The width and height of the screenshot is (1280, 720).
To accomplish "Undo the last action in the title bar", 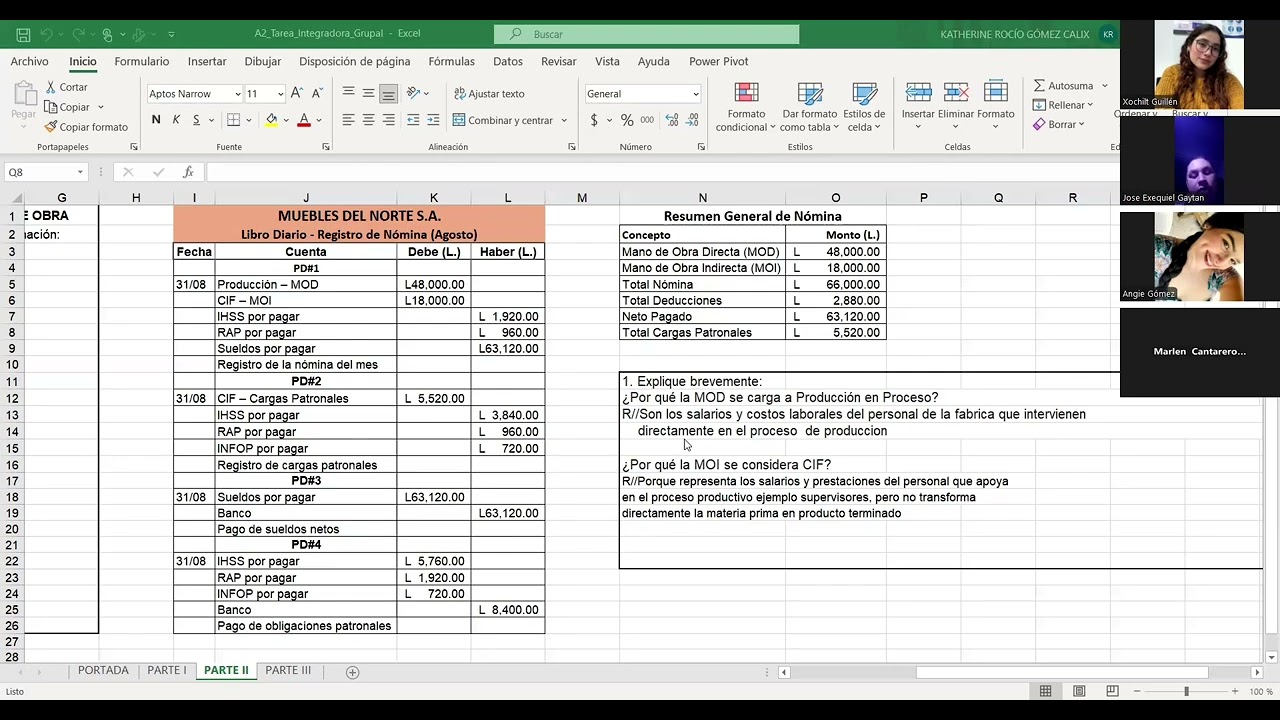I will (x=46, y=34).
